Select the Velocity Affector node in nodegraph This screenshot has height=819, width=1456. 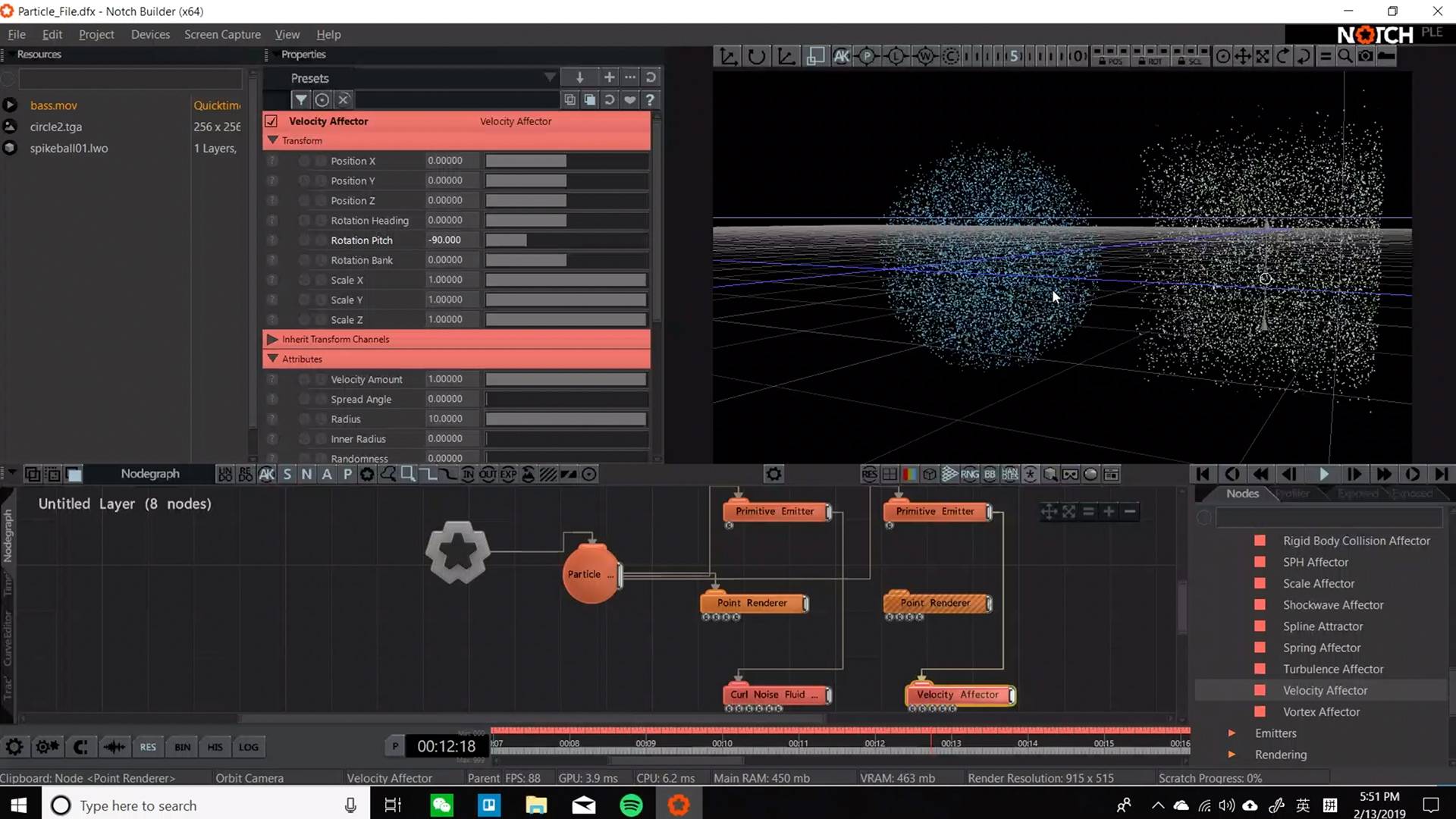[x=959, y=695]
